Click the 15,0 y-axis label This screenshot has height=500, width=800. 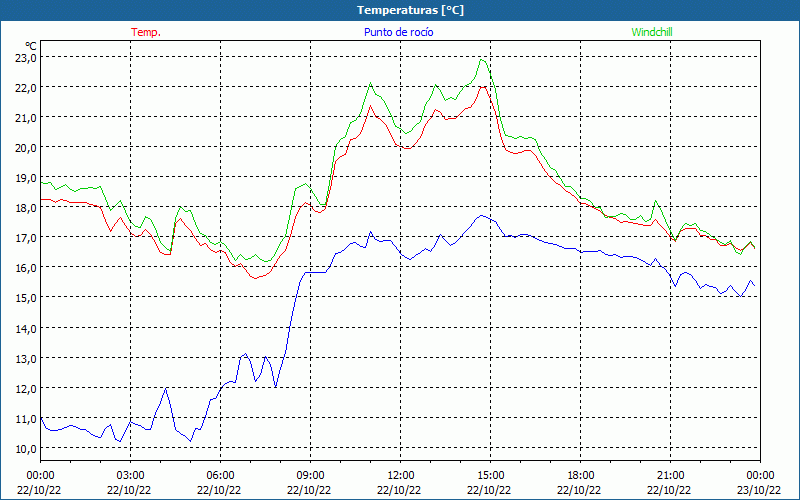coord(26,298)
